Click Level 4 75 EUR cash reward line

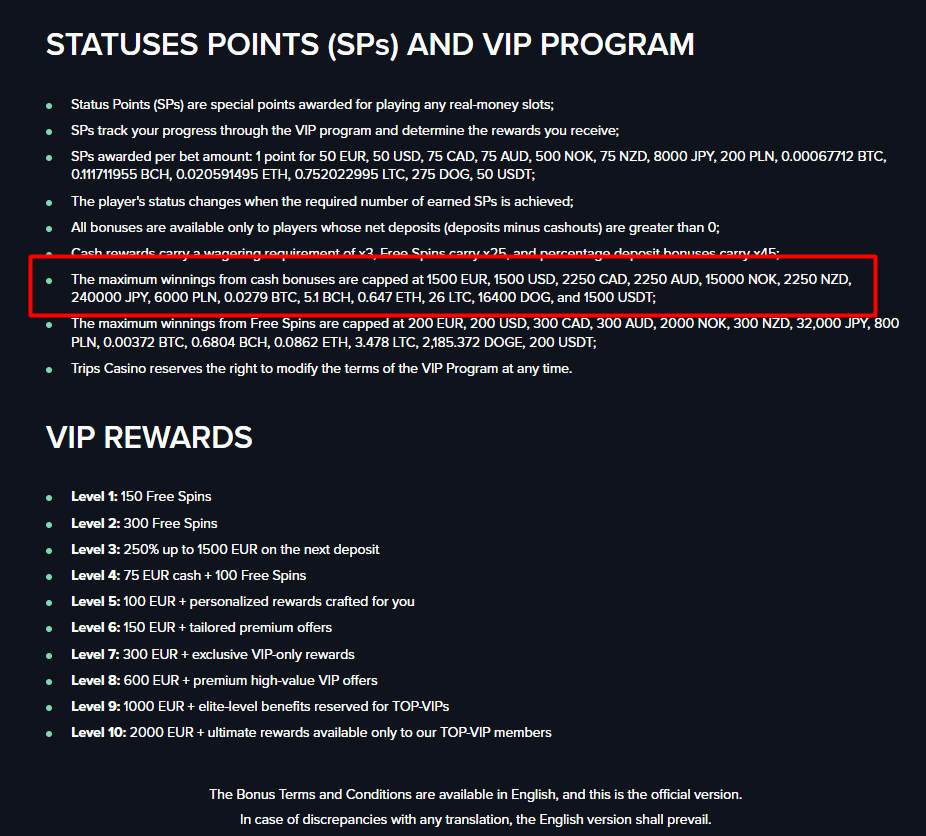[x=188, y=575]
